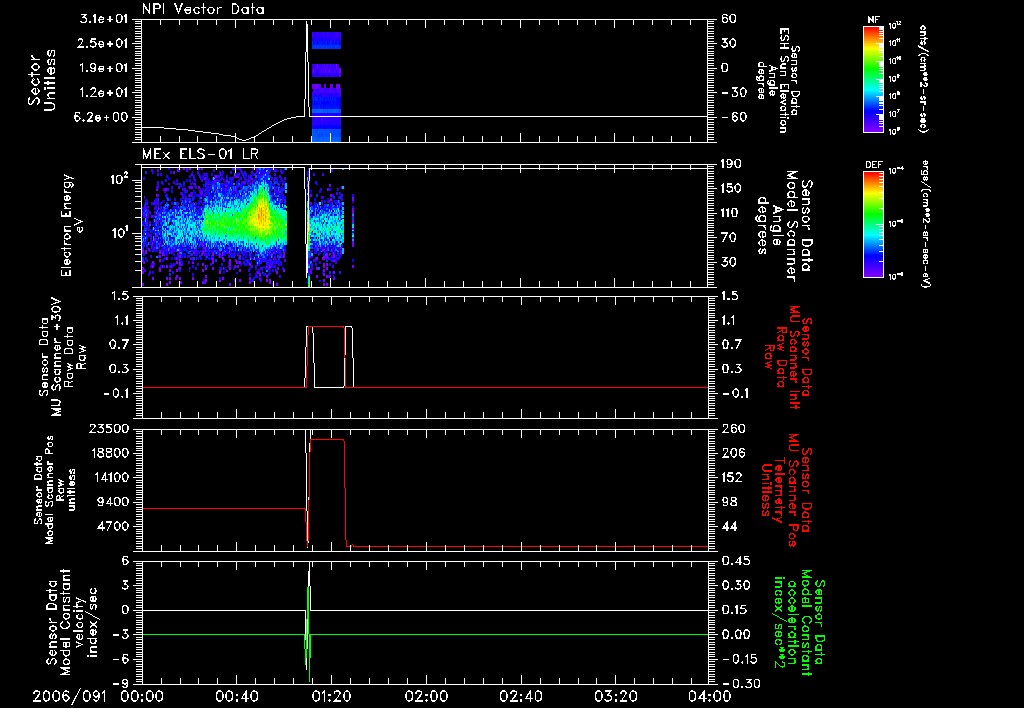Click the 2.5e+01 sector tick value
Screen dimensions: 1024x708
pos(104,43)
